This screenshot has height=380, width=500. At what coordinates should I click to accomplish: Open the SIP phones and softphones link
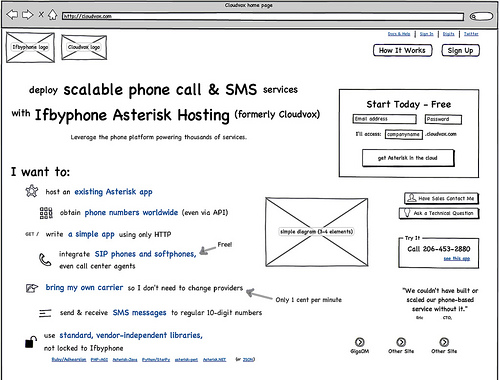point(146,254)
